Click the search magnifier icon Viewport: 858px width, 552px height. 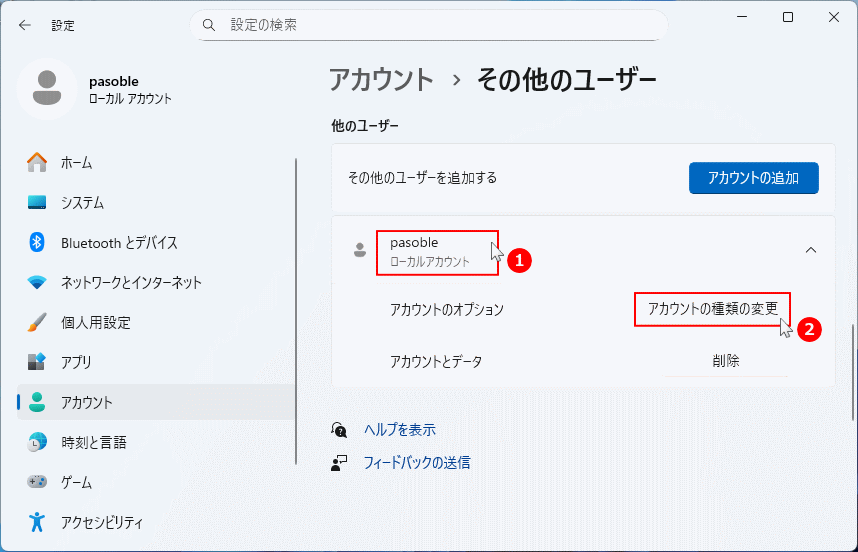point(208,25)
